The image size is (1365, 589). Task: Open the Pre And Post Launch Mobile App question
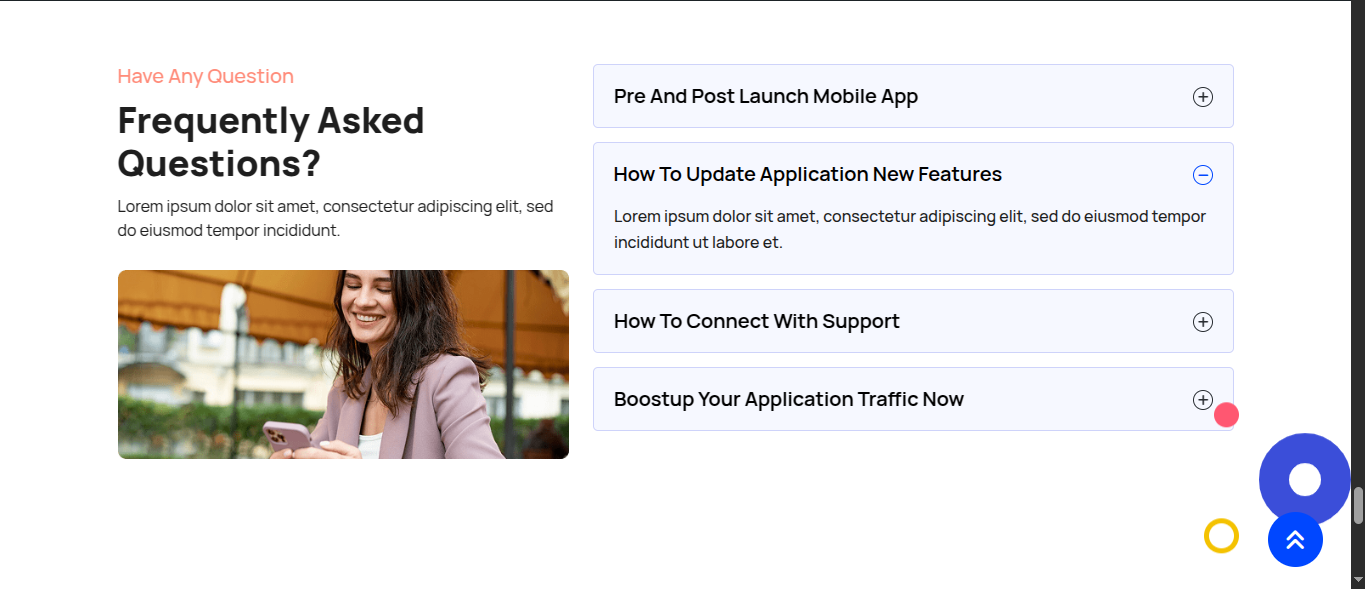click(766, 97)
